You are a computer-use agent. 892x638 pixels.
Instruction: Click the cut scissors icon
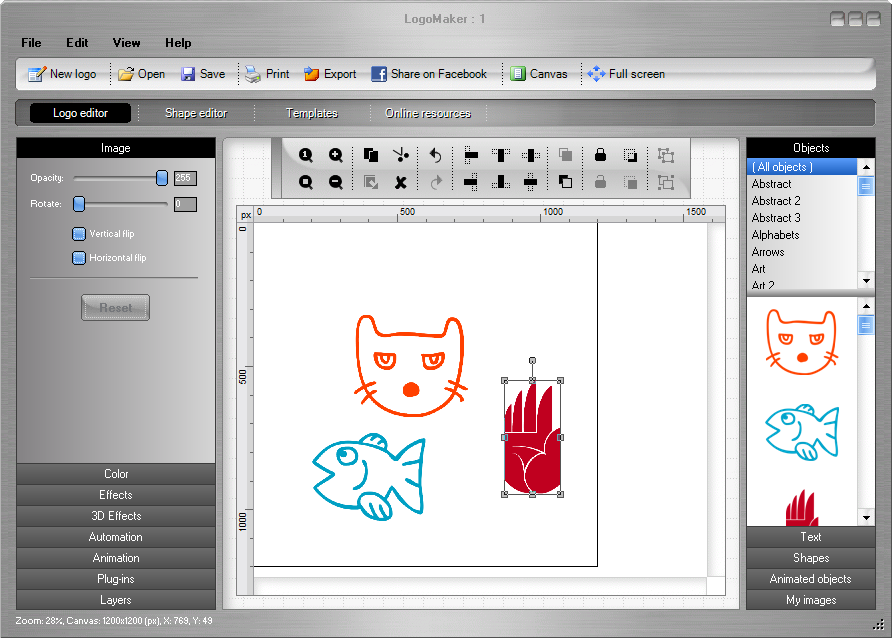click(x=400, y=155)
